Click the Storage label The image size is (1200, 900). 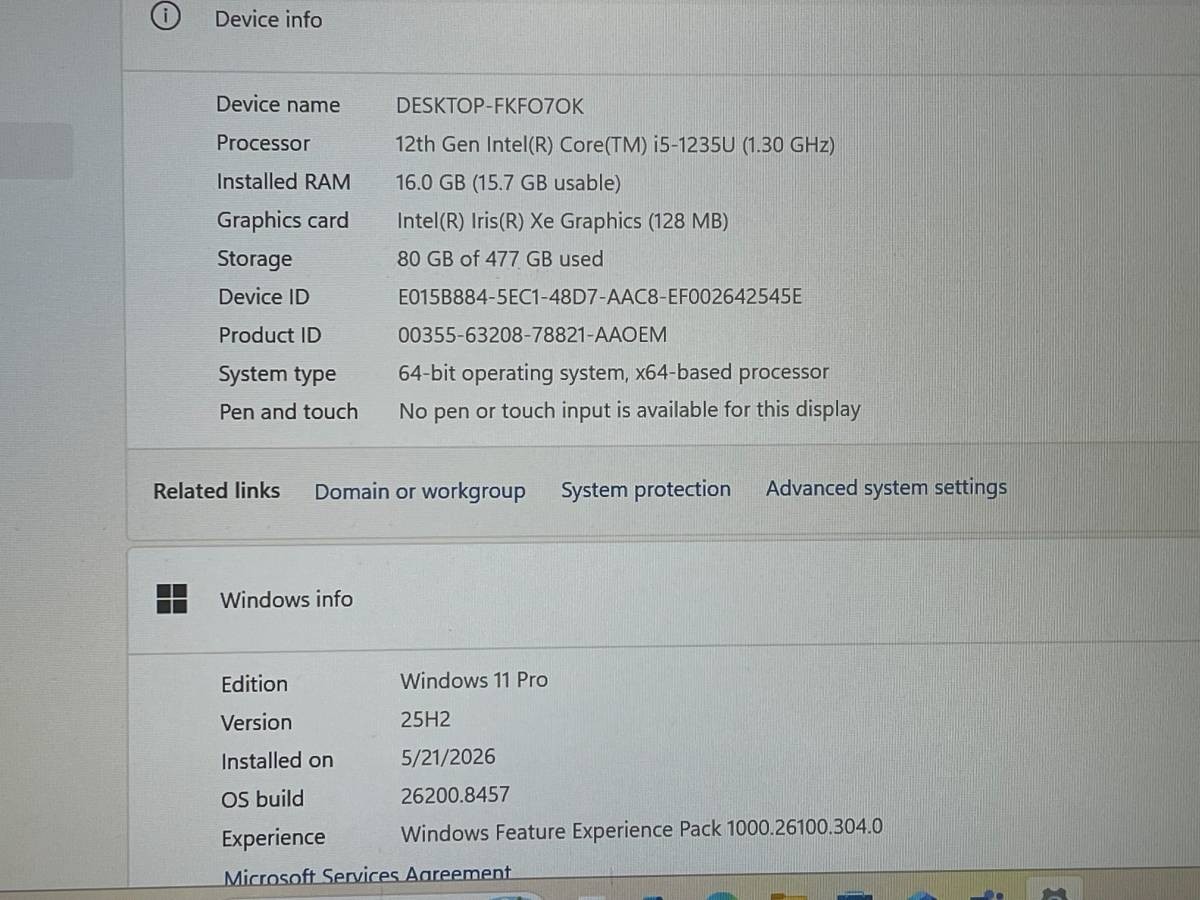255,259
